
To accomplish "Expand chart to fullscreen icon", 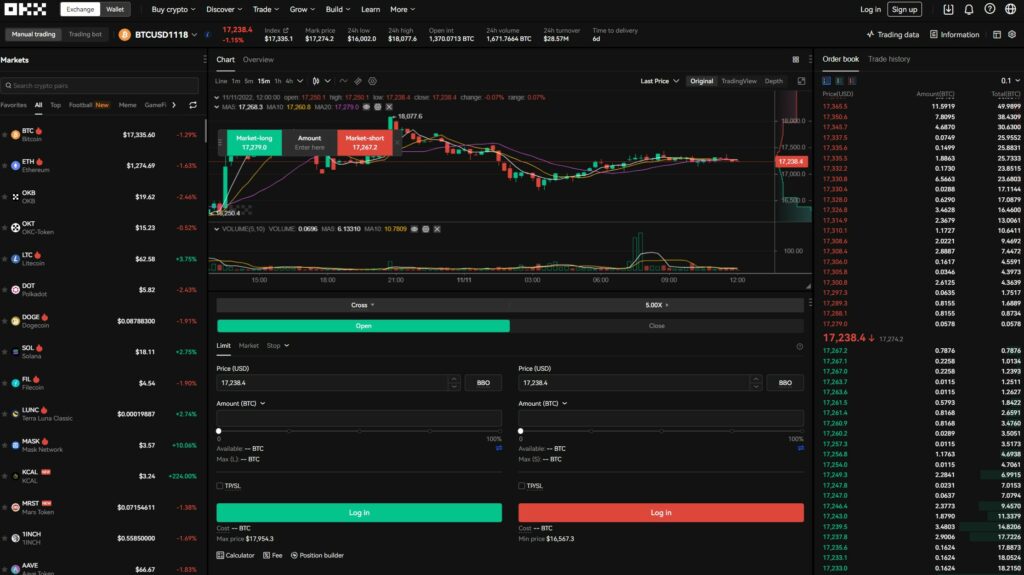I will [801, 81].
